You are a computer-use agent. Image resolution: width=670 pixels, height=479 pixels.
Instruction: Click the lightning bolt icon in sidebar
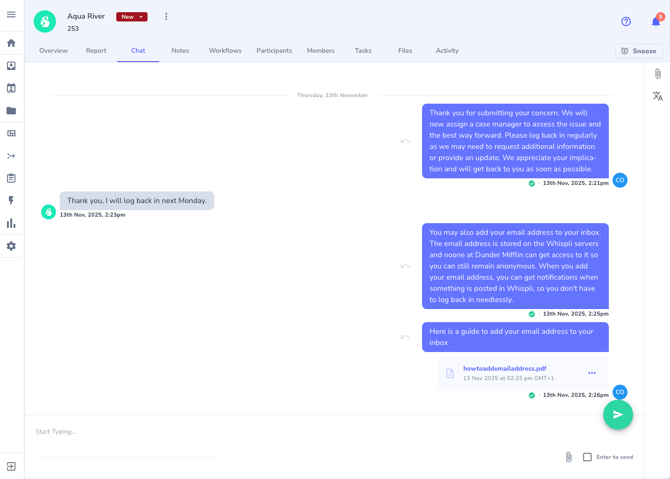coord(11,201)
